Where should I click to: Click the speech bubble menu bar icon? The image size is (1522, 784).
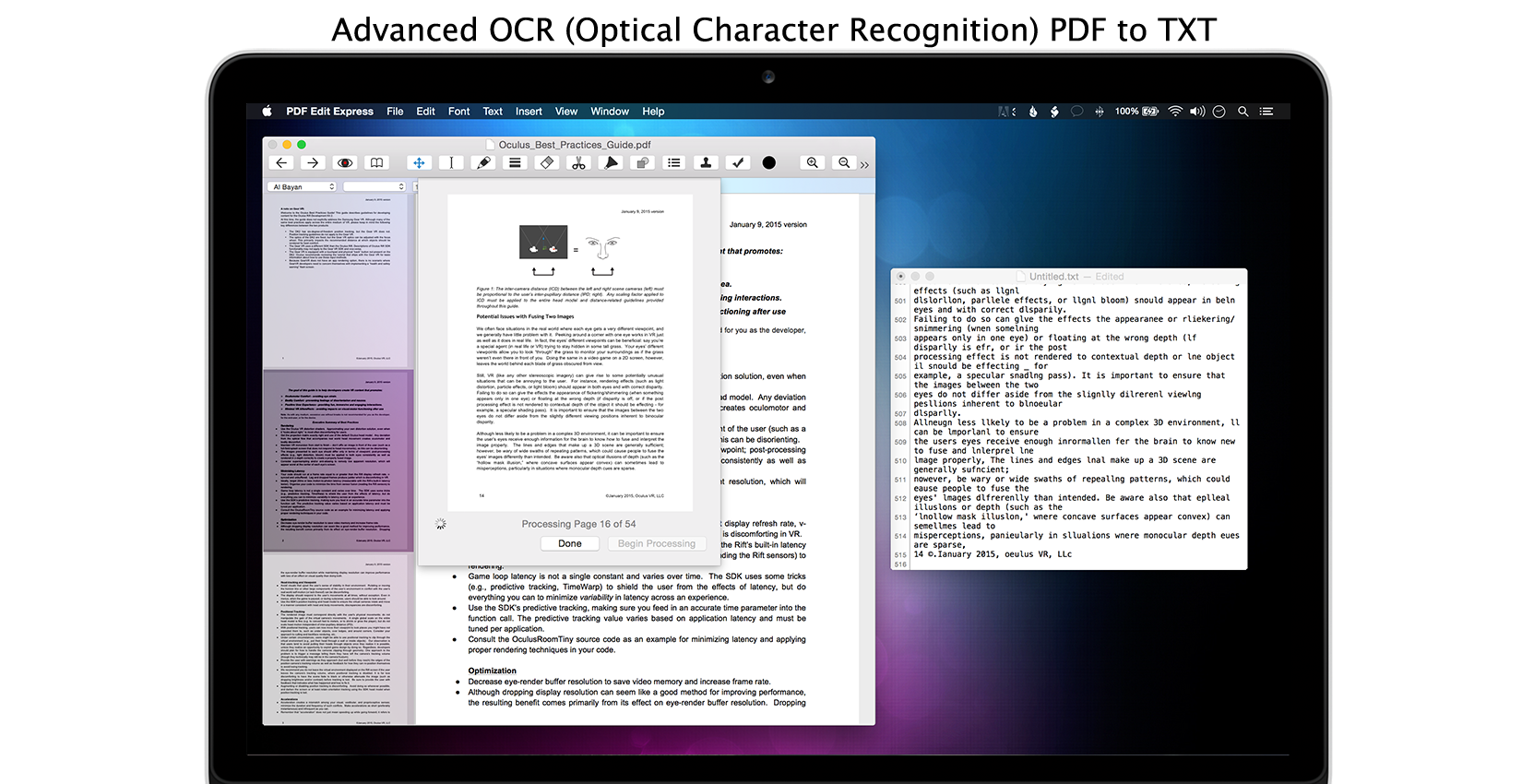coord(1076,112)
